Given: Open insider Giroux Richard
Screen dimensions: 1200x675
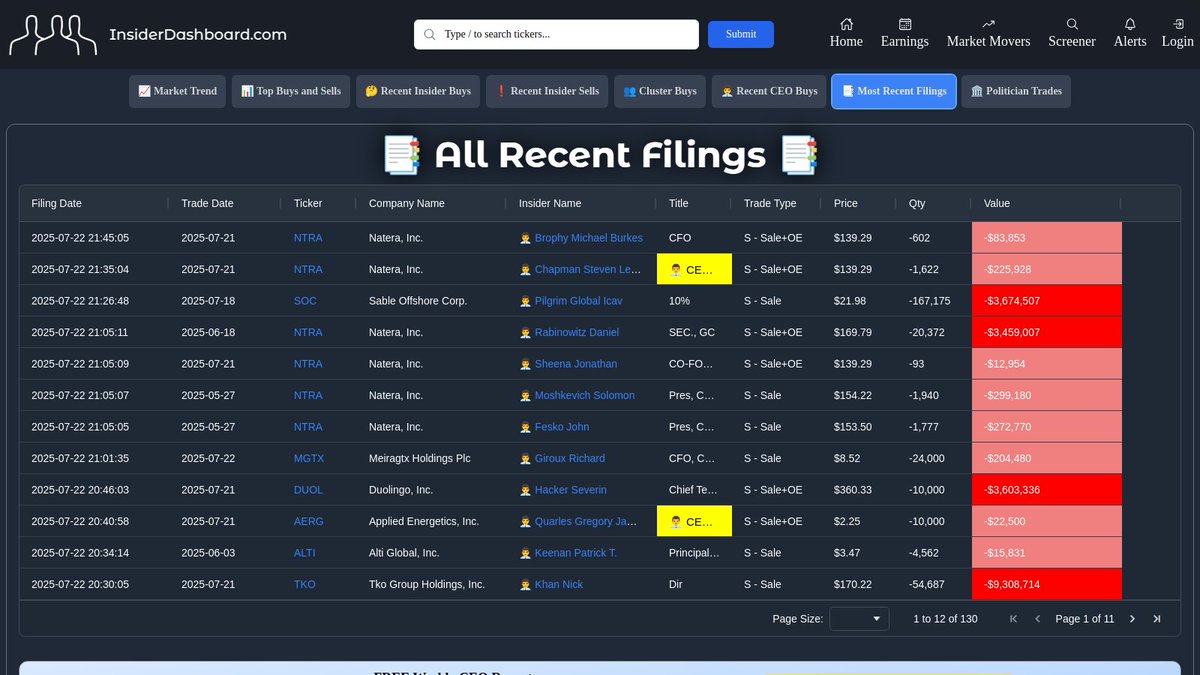Looking at the screenshot, I should tap(570, 459).
